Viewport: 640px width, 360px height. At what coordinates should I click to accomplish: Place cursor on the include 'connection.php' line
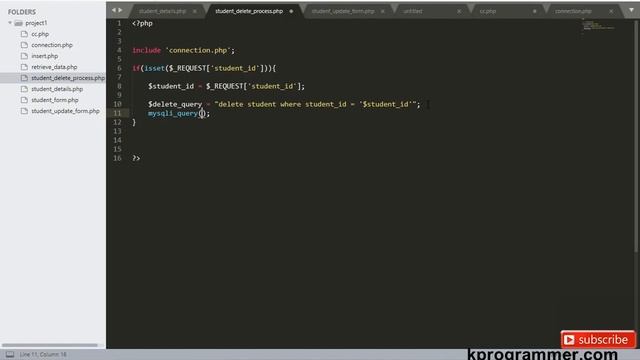pyautogui.click(x=183, y=50)
